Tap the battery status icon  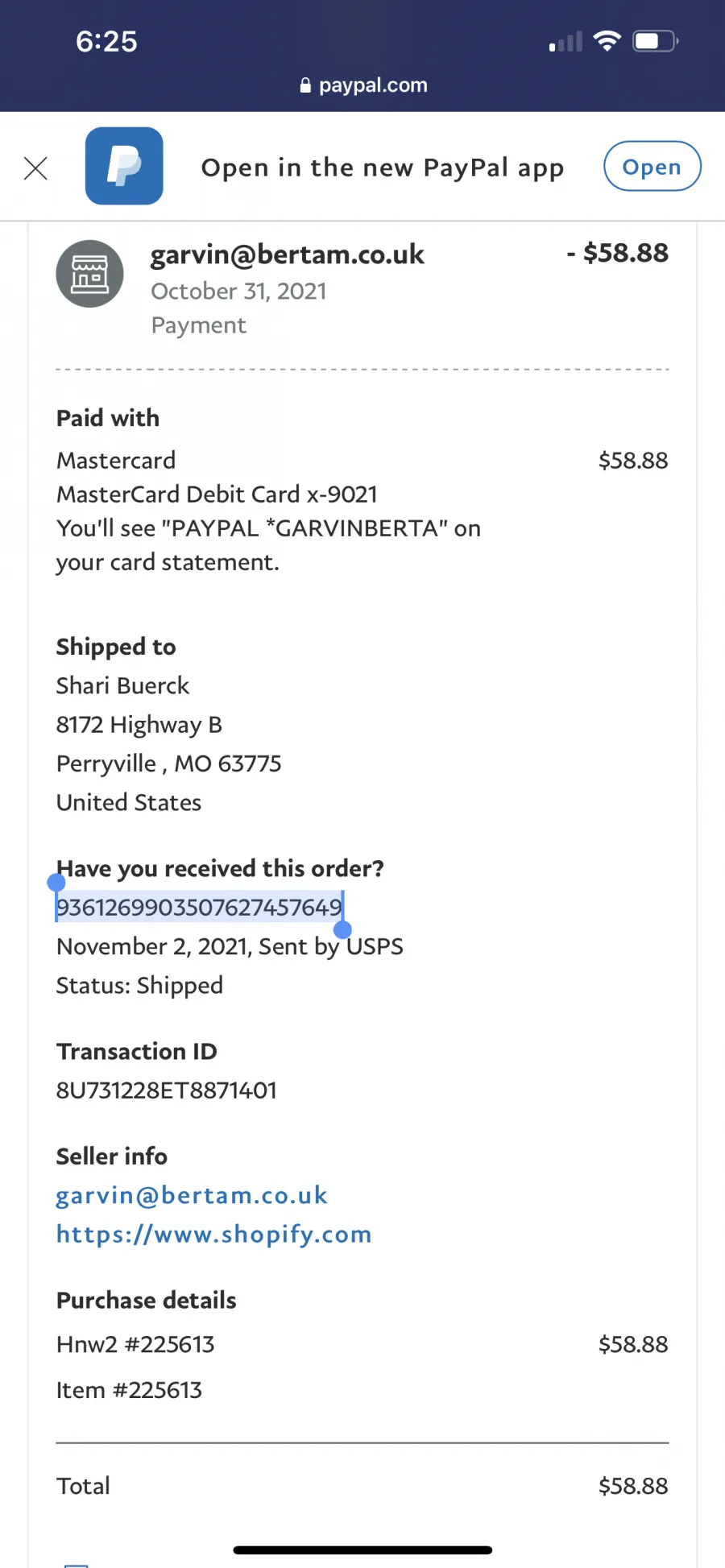point(656,41)
